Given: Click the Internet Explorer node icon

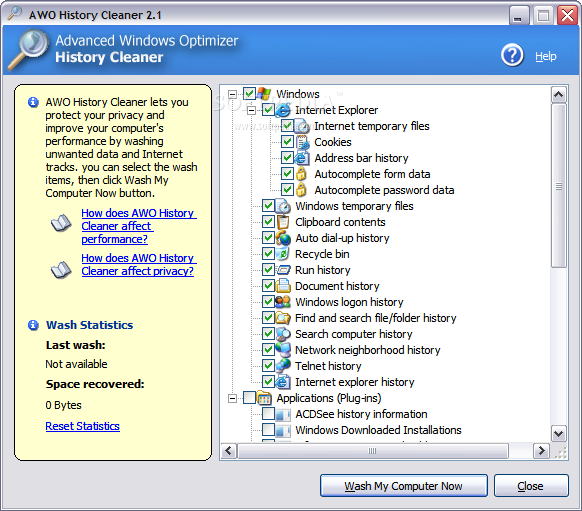Looking at the screenshot, I should click(x=283, y=110).
